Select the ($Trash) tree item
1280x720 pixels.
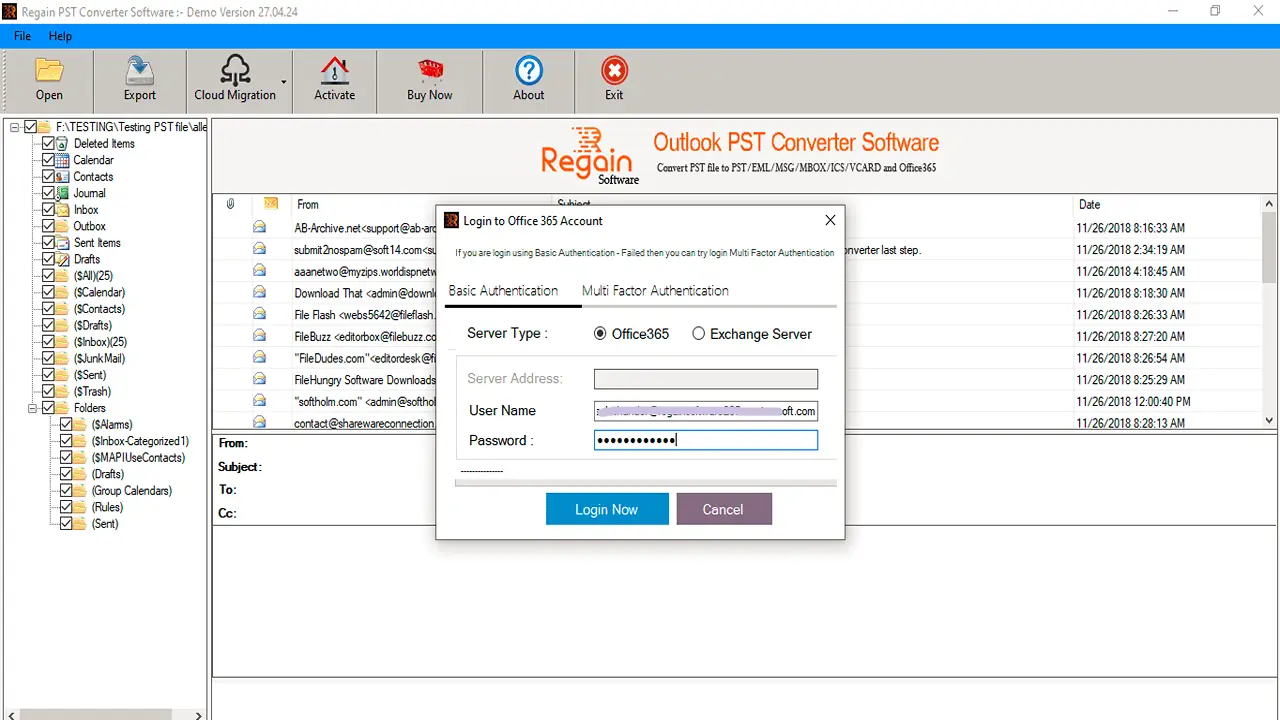click(x=92, y=392)
